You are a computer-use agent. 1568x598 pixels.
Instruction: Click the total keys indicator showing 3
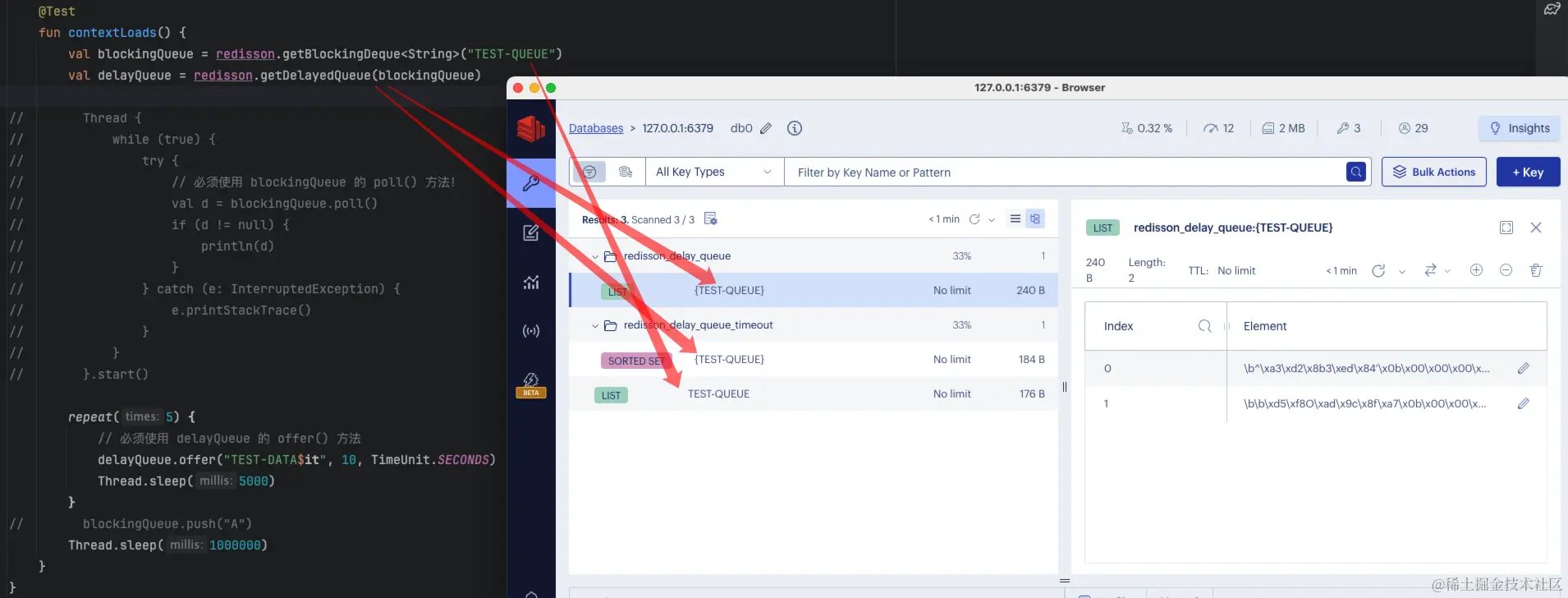(1349, 128)
